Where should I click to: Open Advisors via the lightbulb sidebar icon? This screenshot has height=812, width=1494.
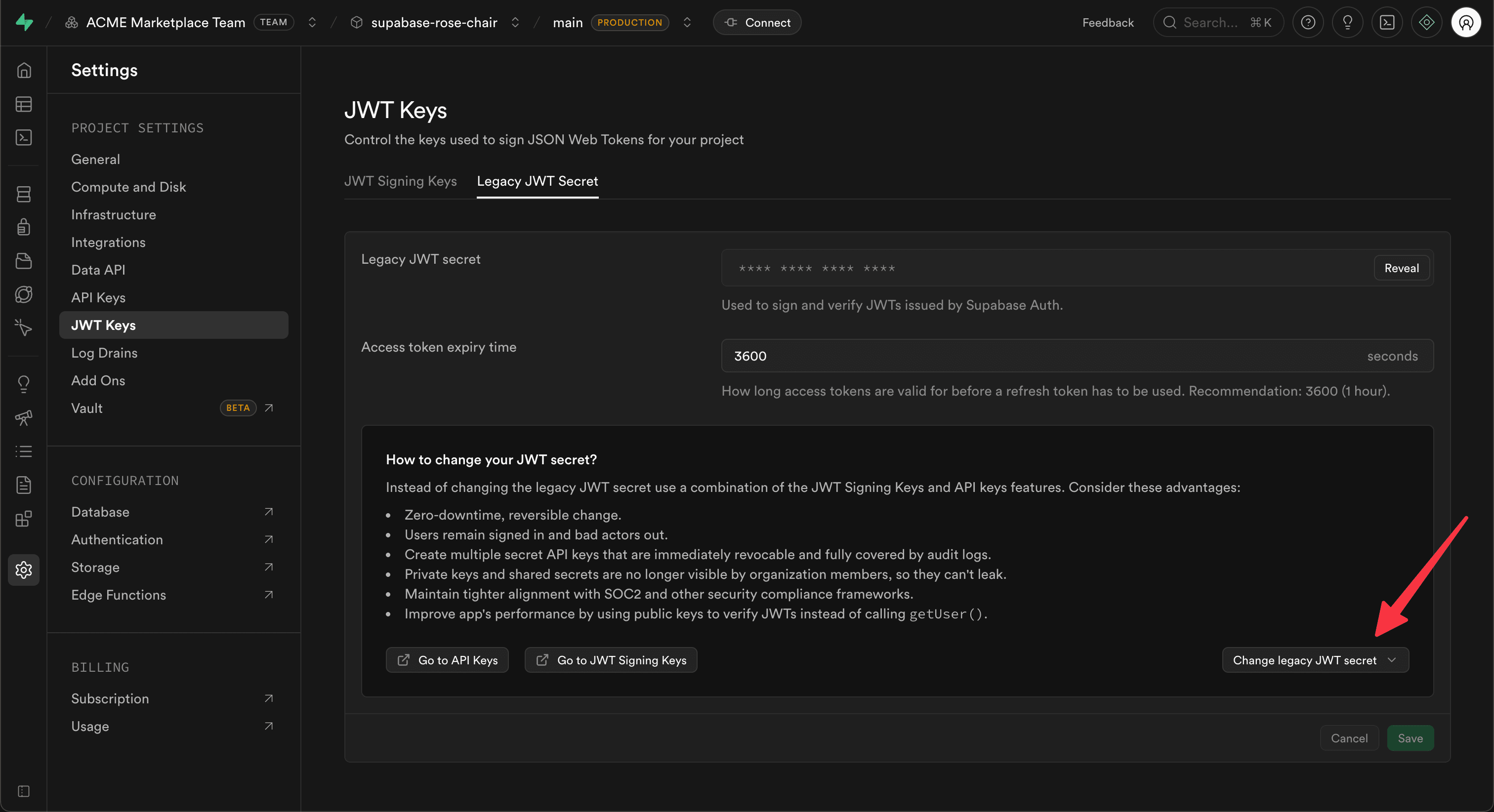pyautogui.click(x=23, y=383)
